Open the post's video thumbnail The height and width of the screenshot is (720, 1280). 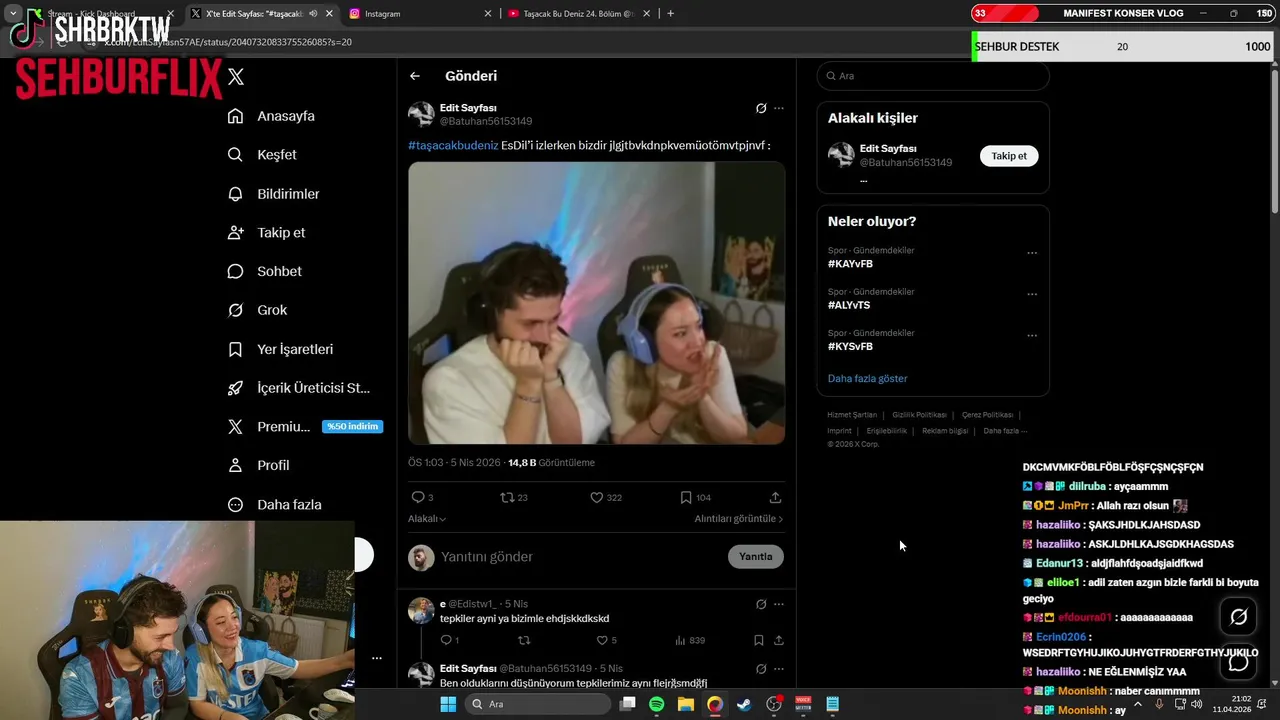click(x=596, y=303)
